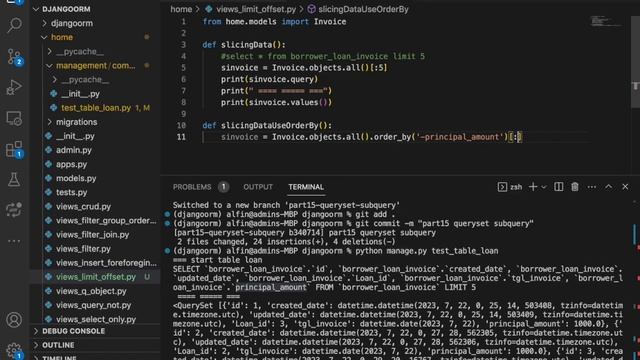Open views_q_object.py file
640x360 pixels.
coord(91,291)
